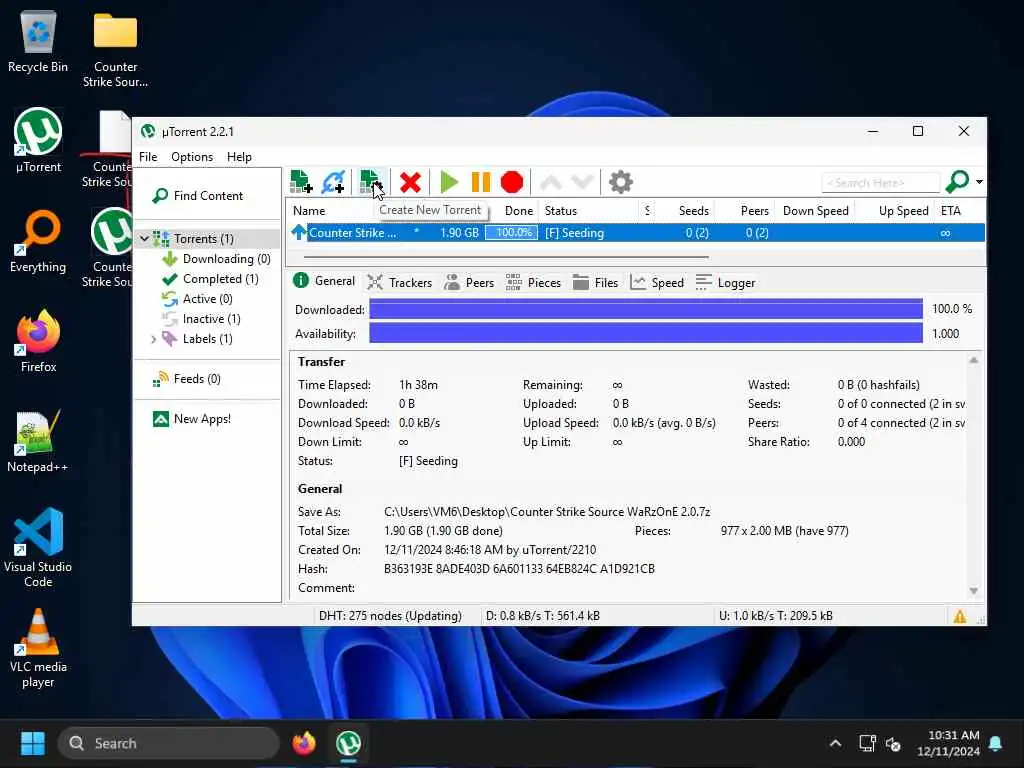This screenshot has width=1024, height=768.
Task: Click Move Up Queue arrow icon
Action: 551,182
